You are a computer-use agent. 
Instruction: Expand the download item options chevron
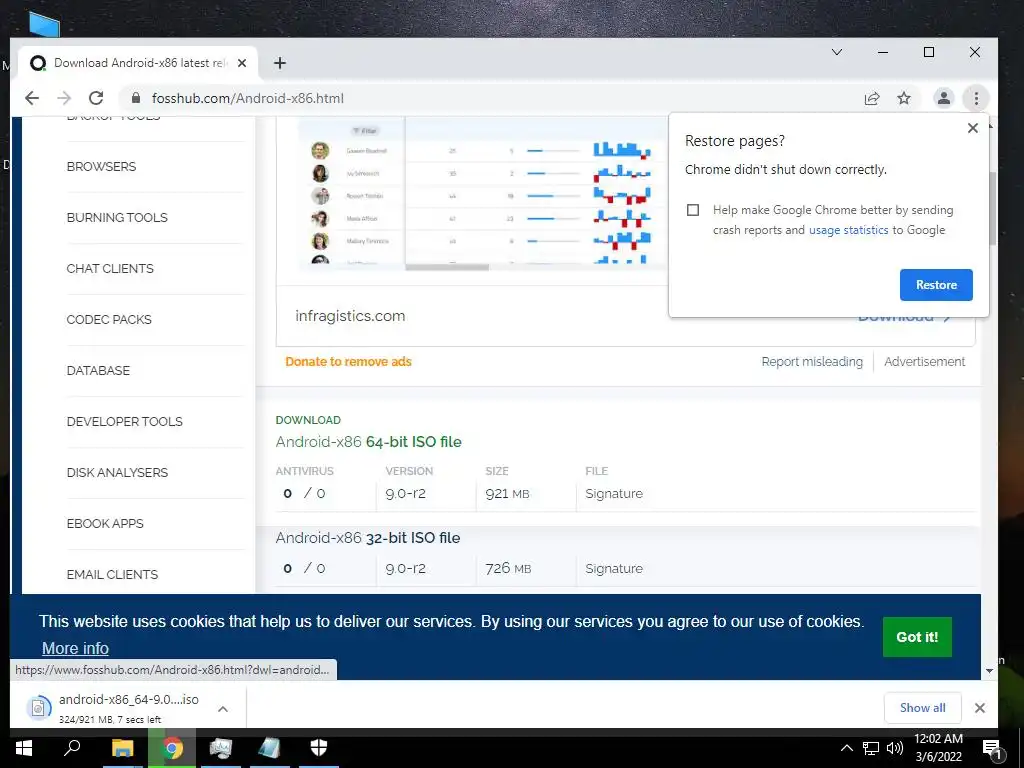click(x=223, y=709)
